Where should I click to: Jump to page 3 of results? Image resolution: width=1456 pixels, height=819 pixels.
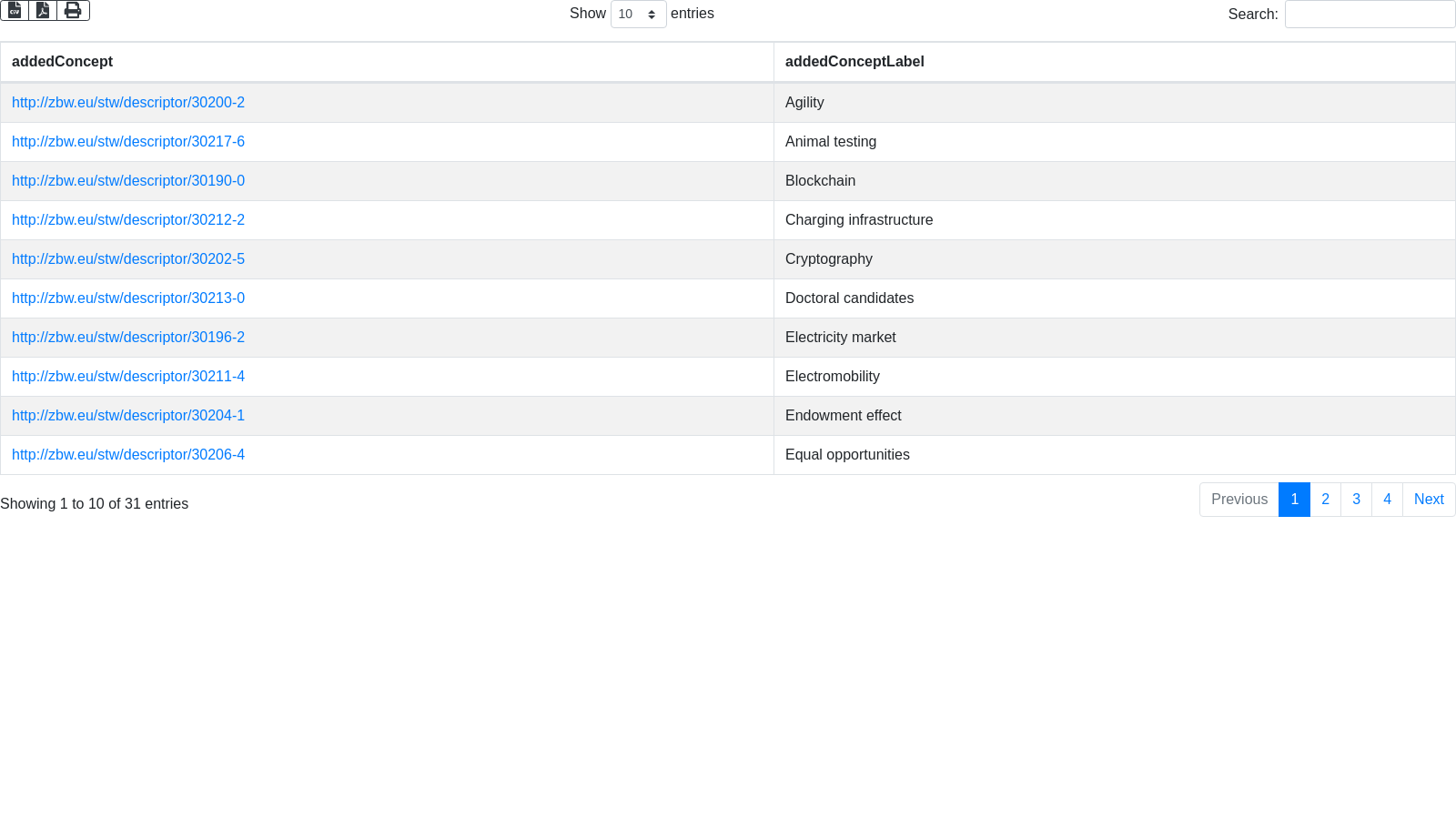1356,500
